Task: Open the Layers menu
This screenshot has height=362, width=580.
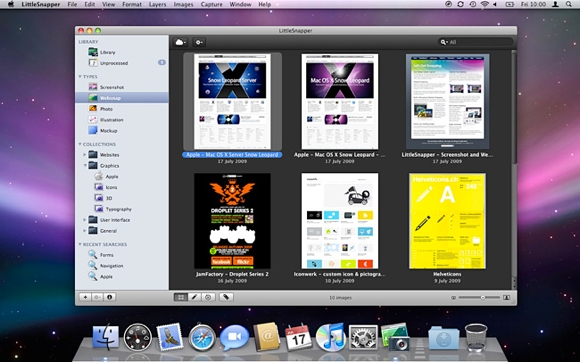Action: click(x=158, y=4)
